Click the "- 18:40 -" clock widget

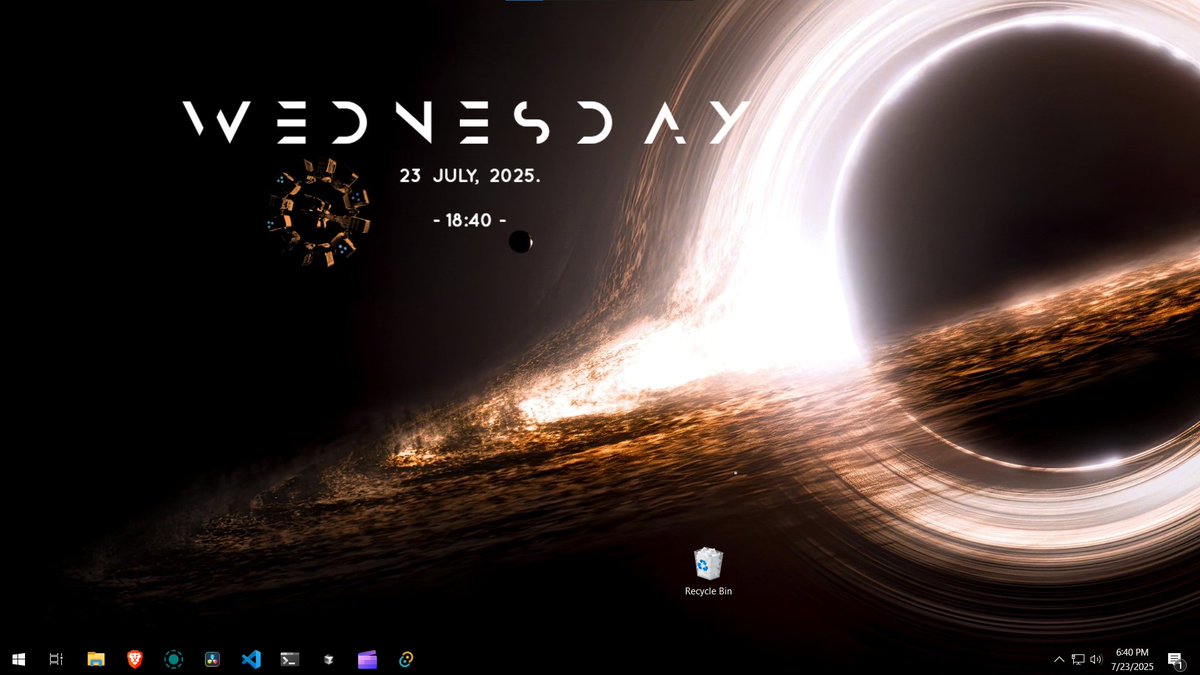click(470, 220)
